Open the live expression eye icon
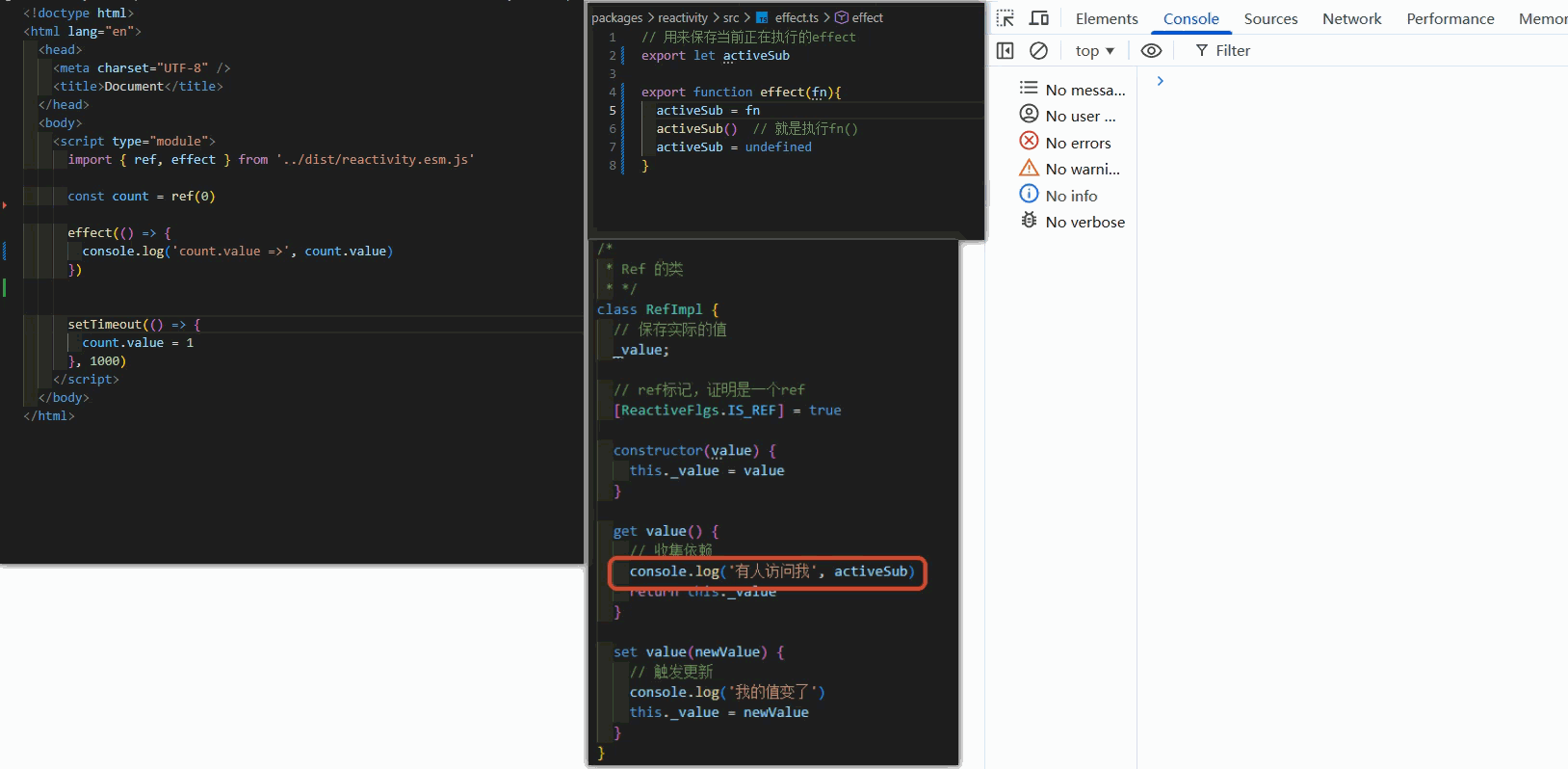1568x769 pixels. click(x=1151, y=50)
